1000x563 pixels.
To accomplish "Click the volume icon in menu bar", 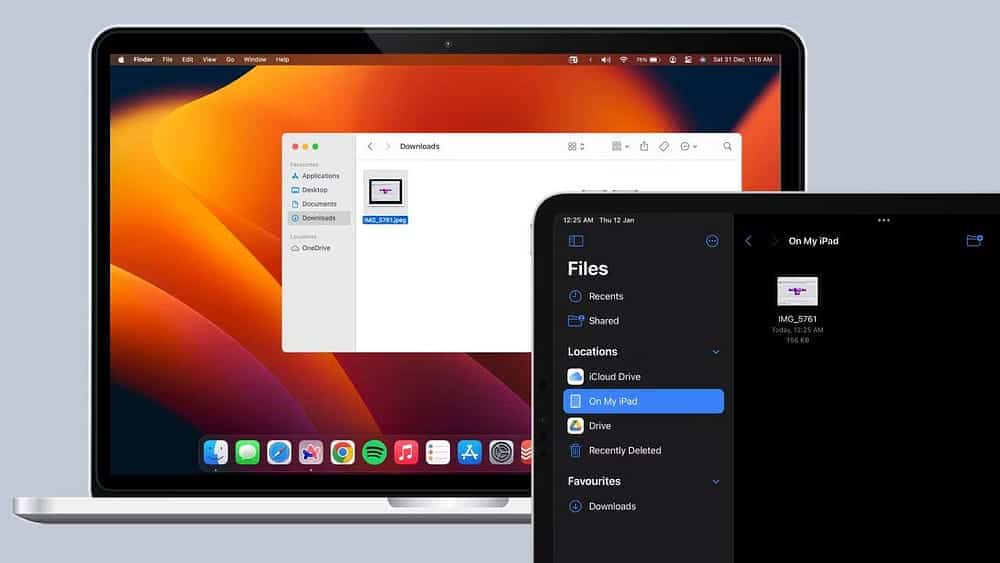I will (606, 59).
